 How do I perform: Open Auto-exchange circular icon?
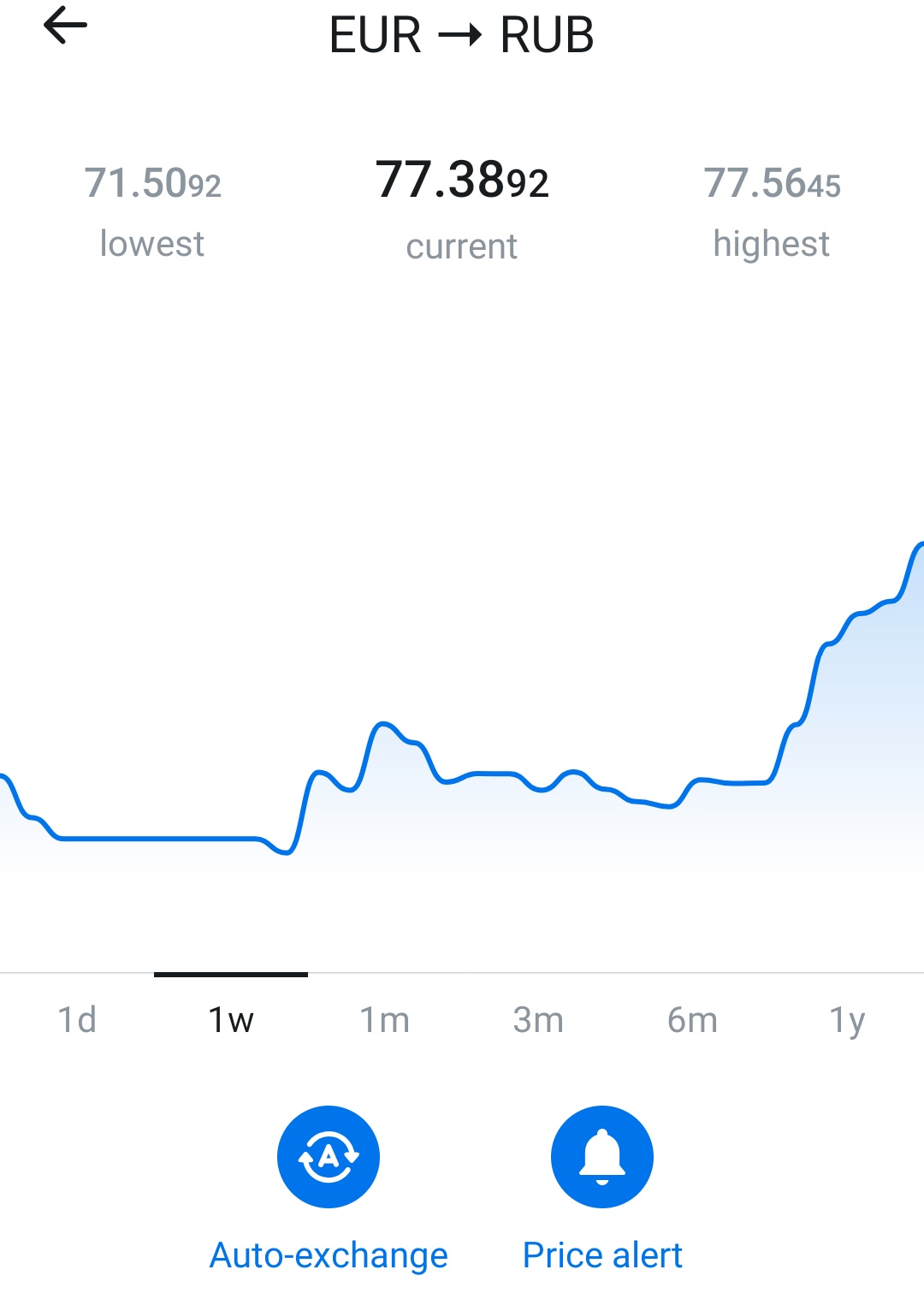click(329, 1157)
